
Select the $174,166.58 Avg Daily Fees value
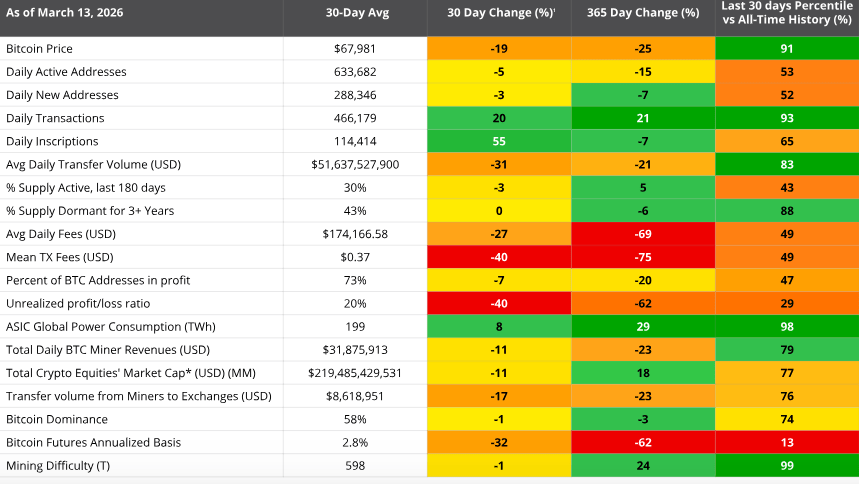[354, 234]
